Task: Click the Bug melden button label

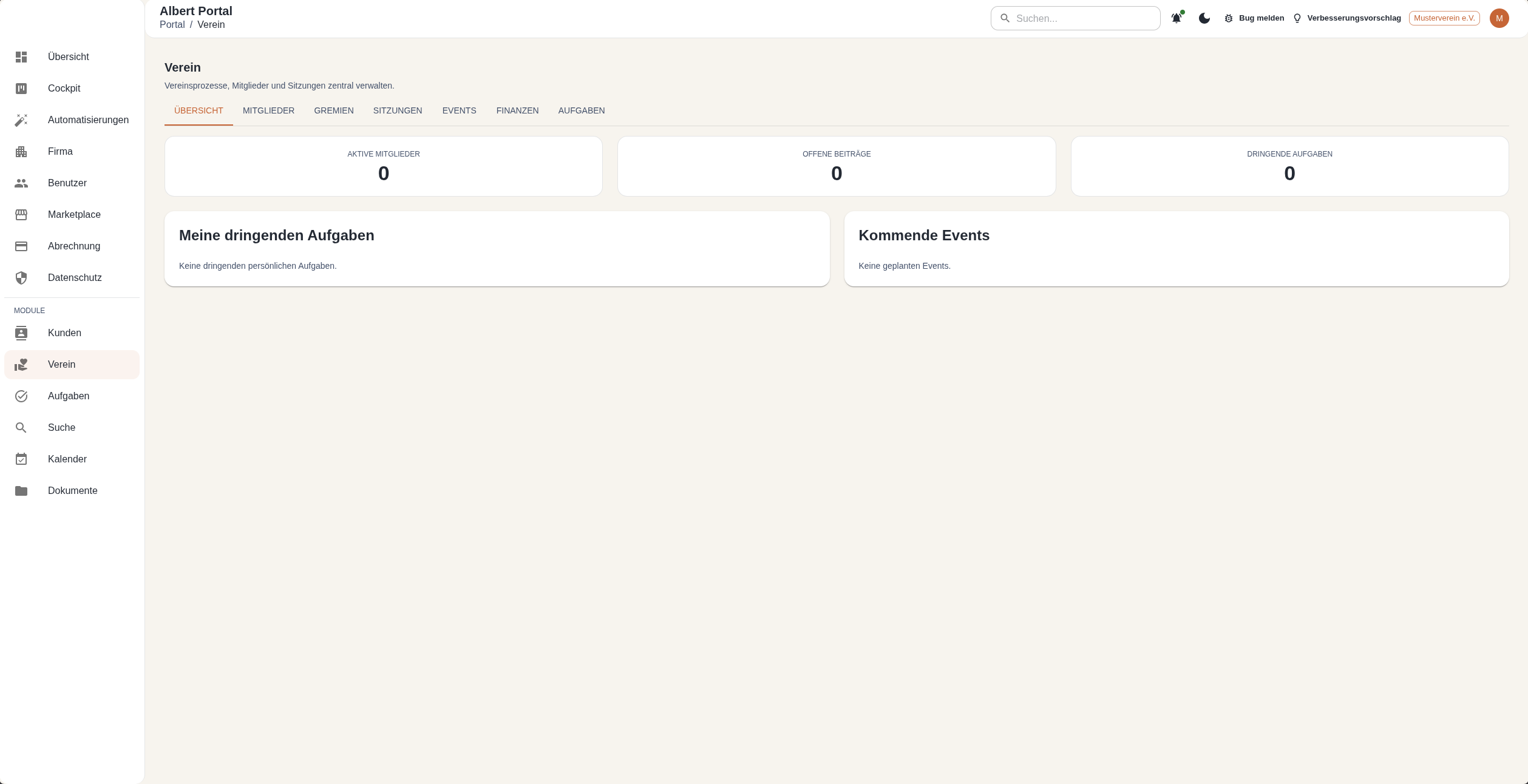Action: (x=1261, y=18)
